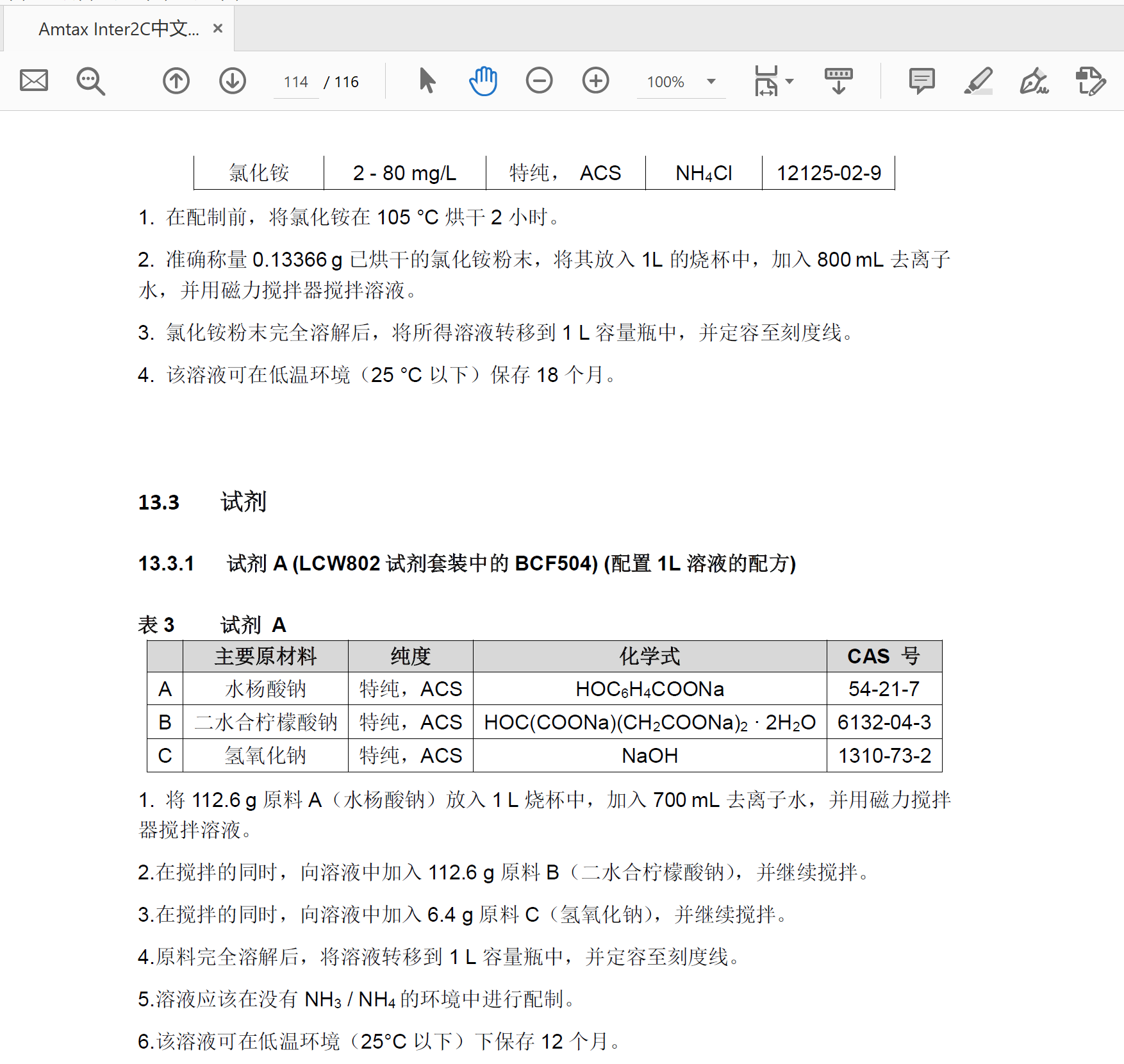1124x1064 pixels.
Task: Select the Highlight text tool
Action: 976,81
